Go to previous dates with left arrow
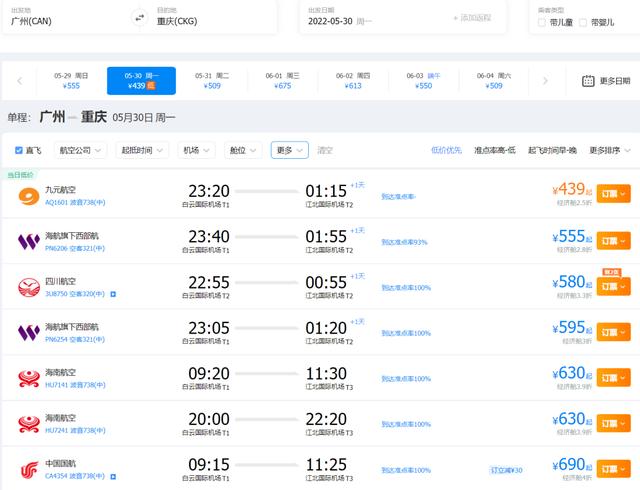 19,81
